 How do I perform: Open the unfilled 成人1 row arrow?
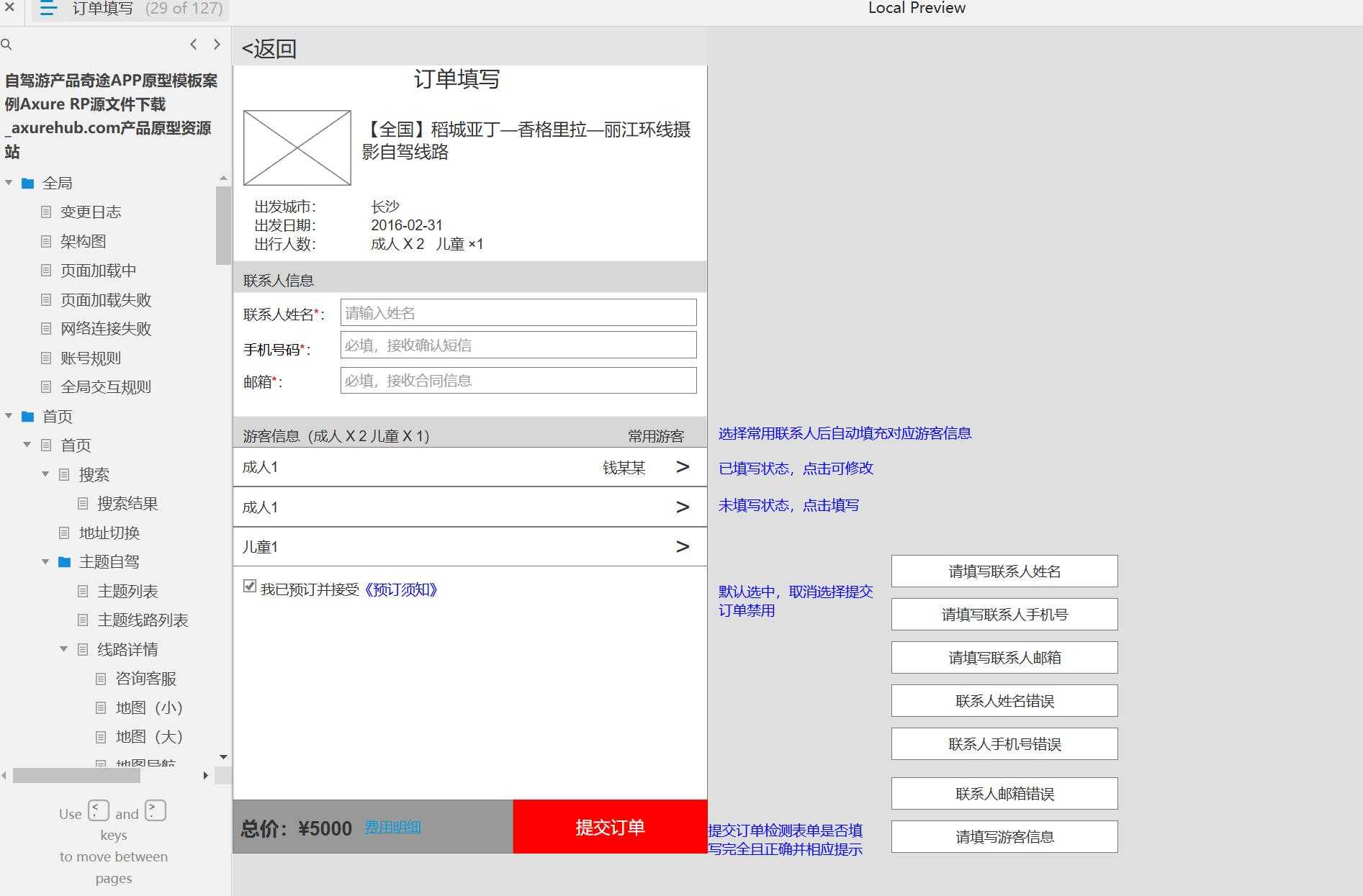coord(683,507)
